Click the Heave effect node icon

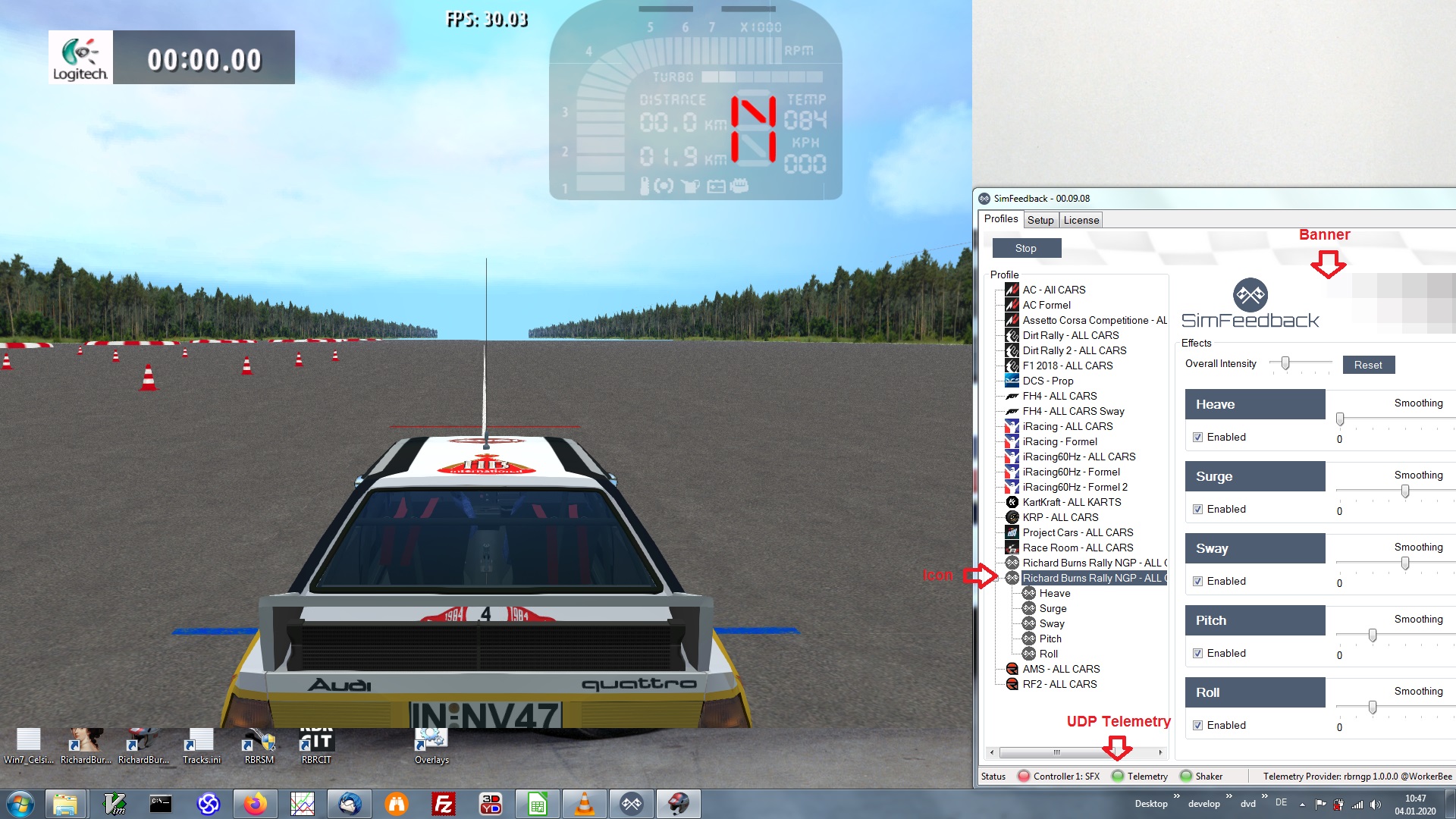tap(1029, 593)
